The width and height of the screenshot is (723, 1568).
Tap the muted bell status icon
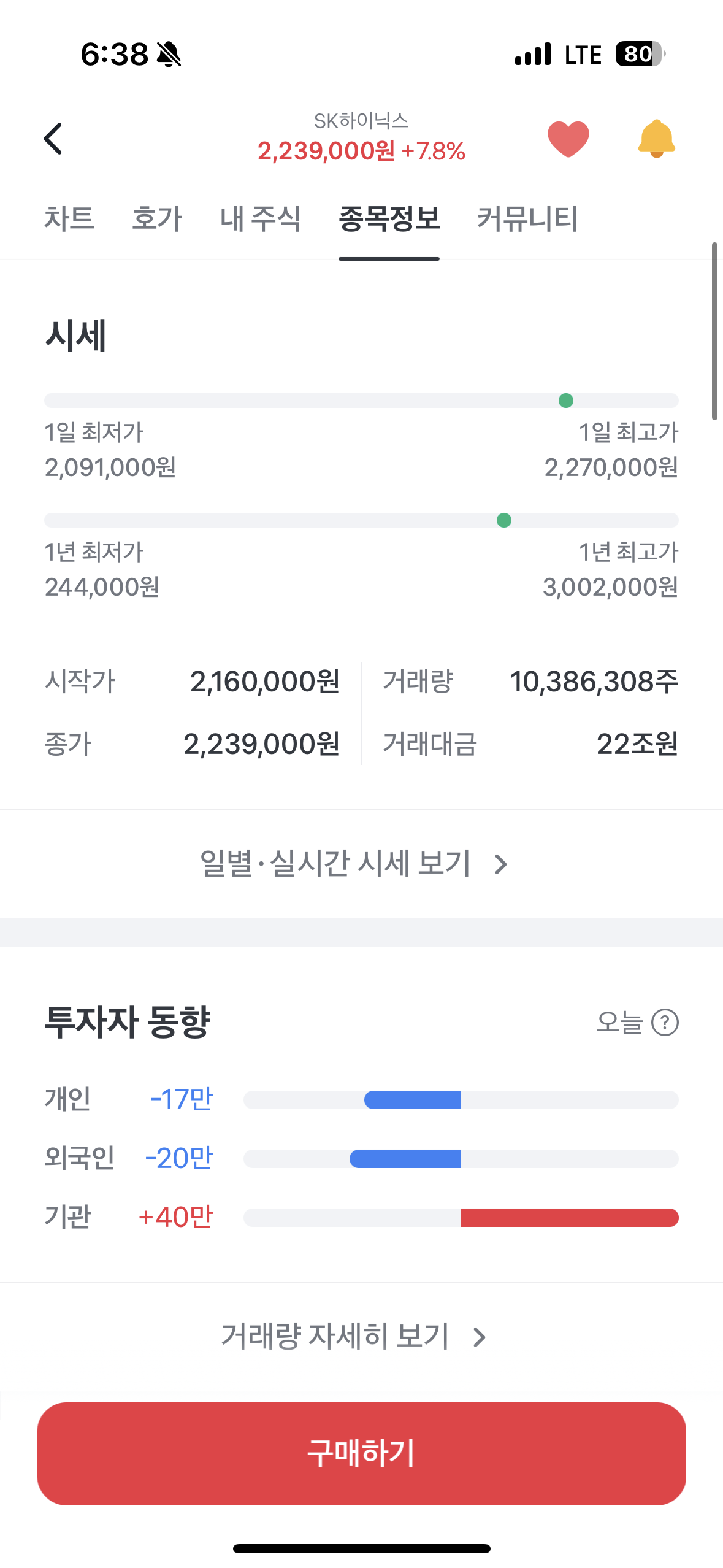169,55
